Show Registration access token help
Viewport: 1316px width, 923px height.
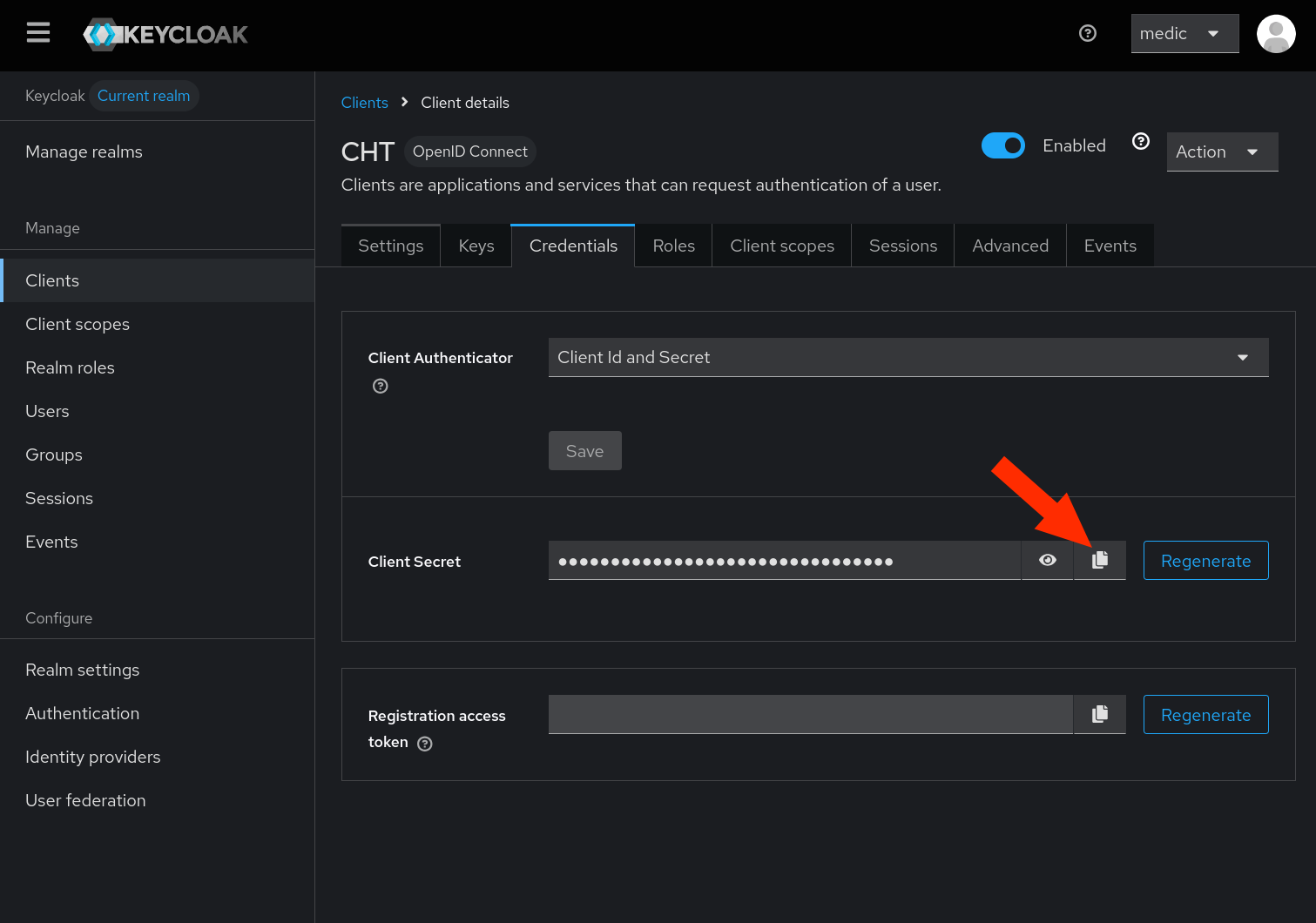pyautogui.click(x=425, y=744)
